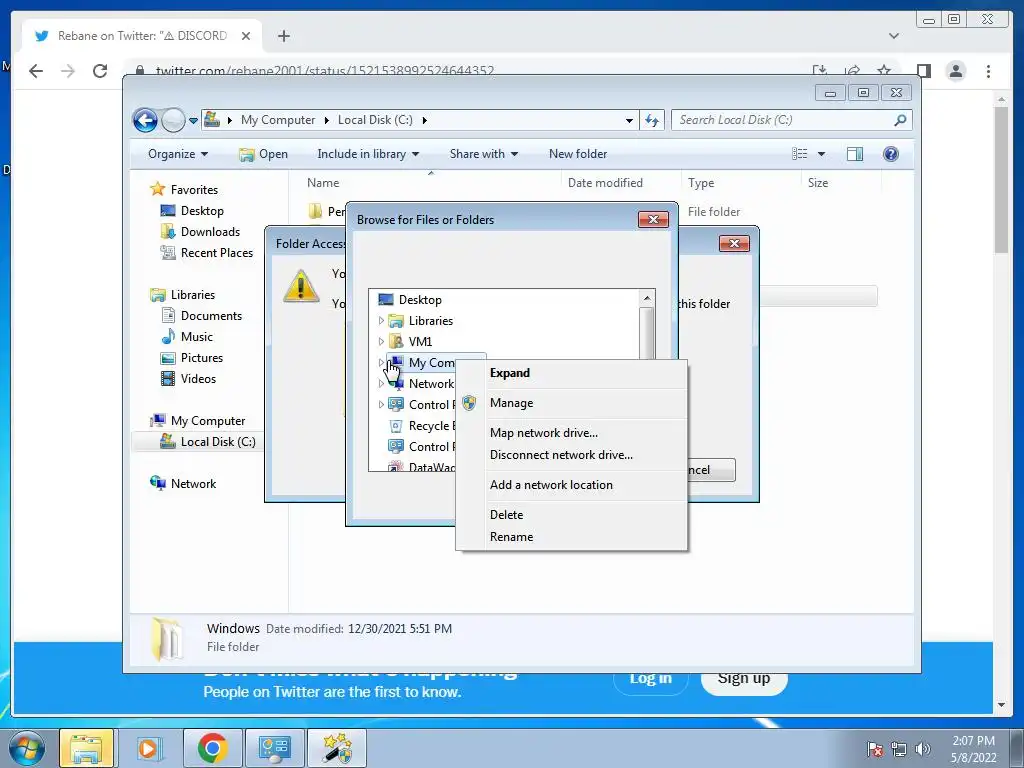Select Recycle Bin icon in browse tree
This screenshot has height=768, width=1024.
click(396, 426)
